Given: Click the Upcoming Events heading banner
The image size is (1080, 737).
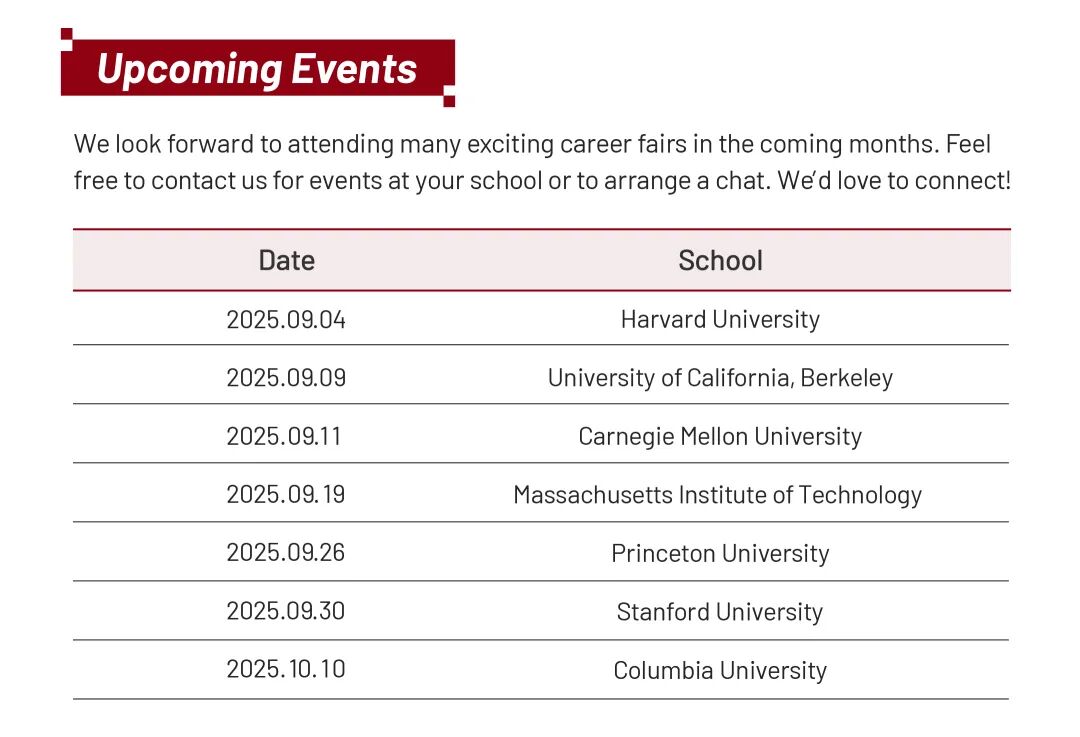Looking at the screenshot, I should (x=258, y=68).
